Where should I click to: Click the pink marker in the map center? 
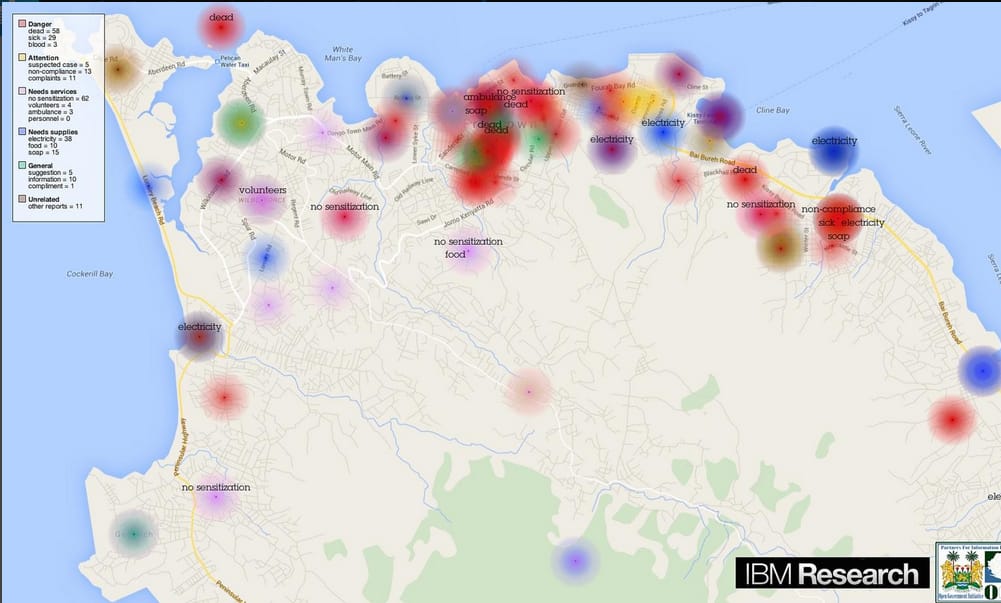pyautogui.click(x=529, y=391)
